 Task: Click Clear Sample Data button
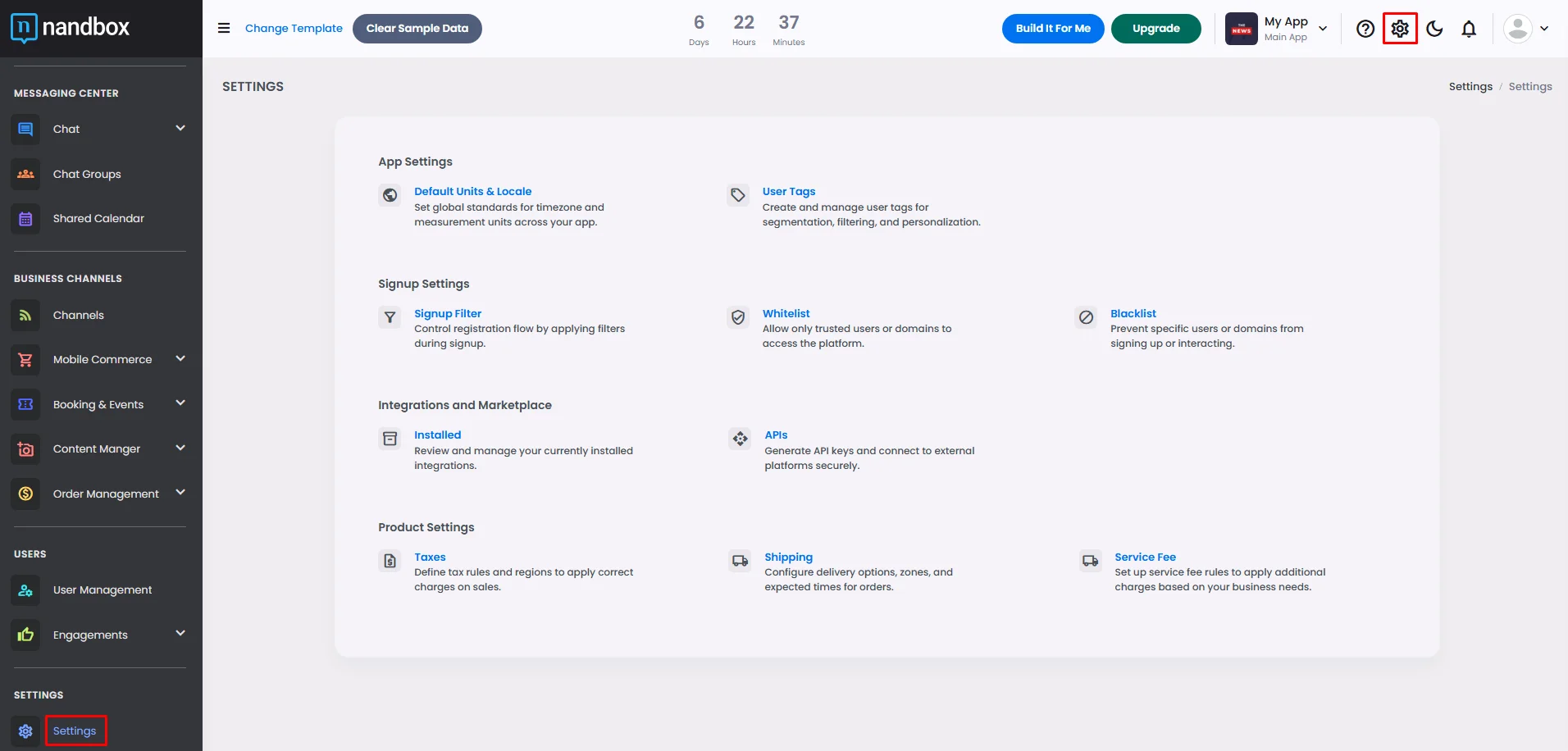coord(417,29)
